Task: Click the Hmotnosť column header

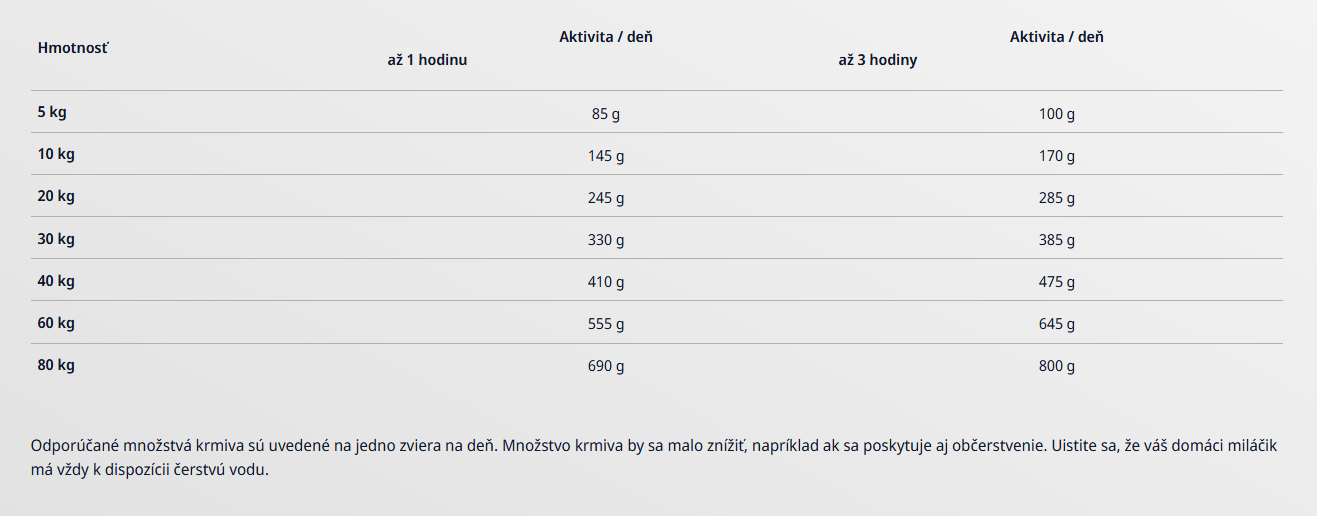Action: (x=73, y=48)
